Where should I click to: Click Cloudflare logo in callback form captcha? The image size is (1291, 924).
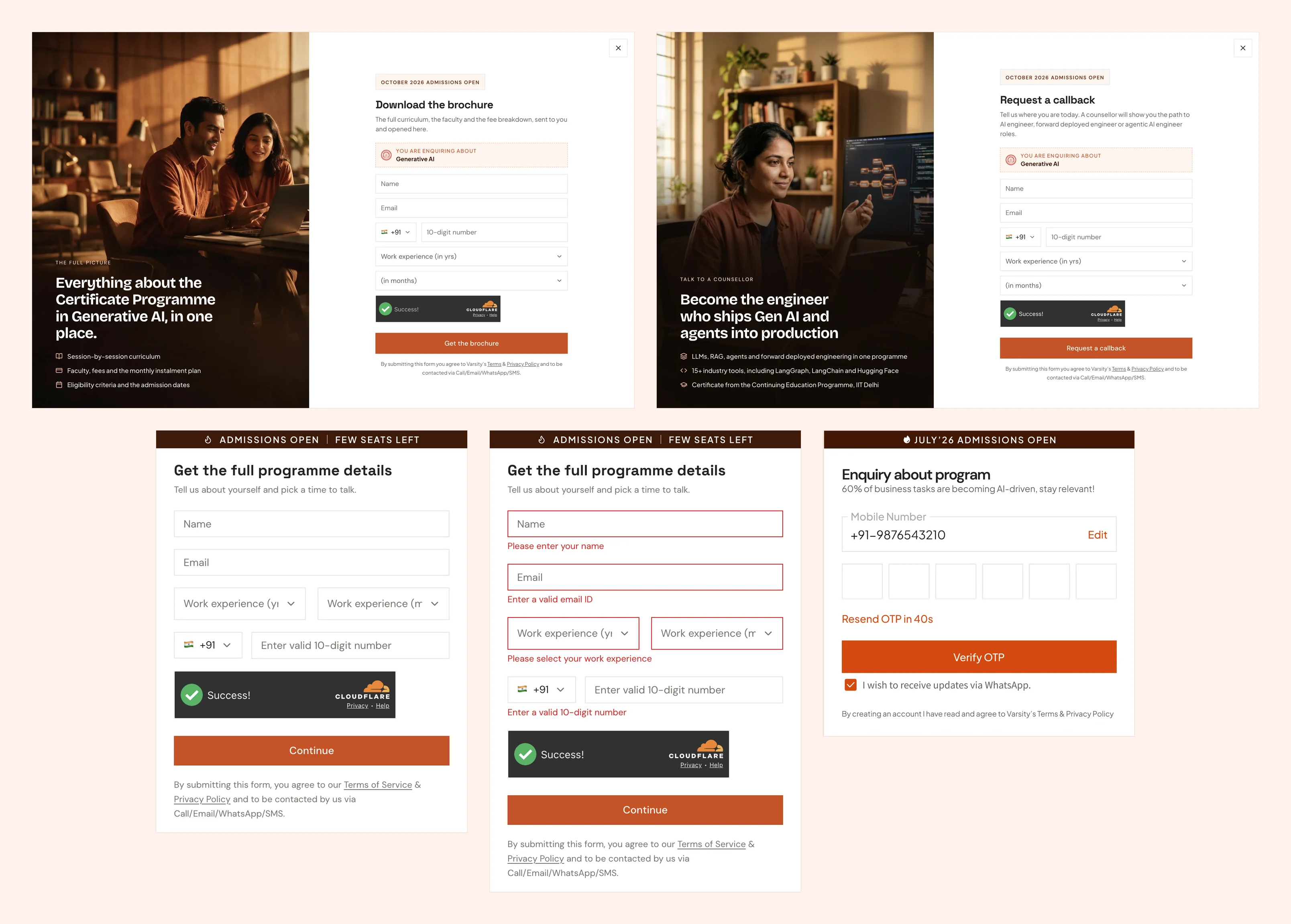(x=1107, y=311)
